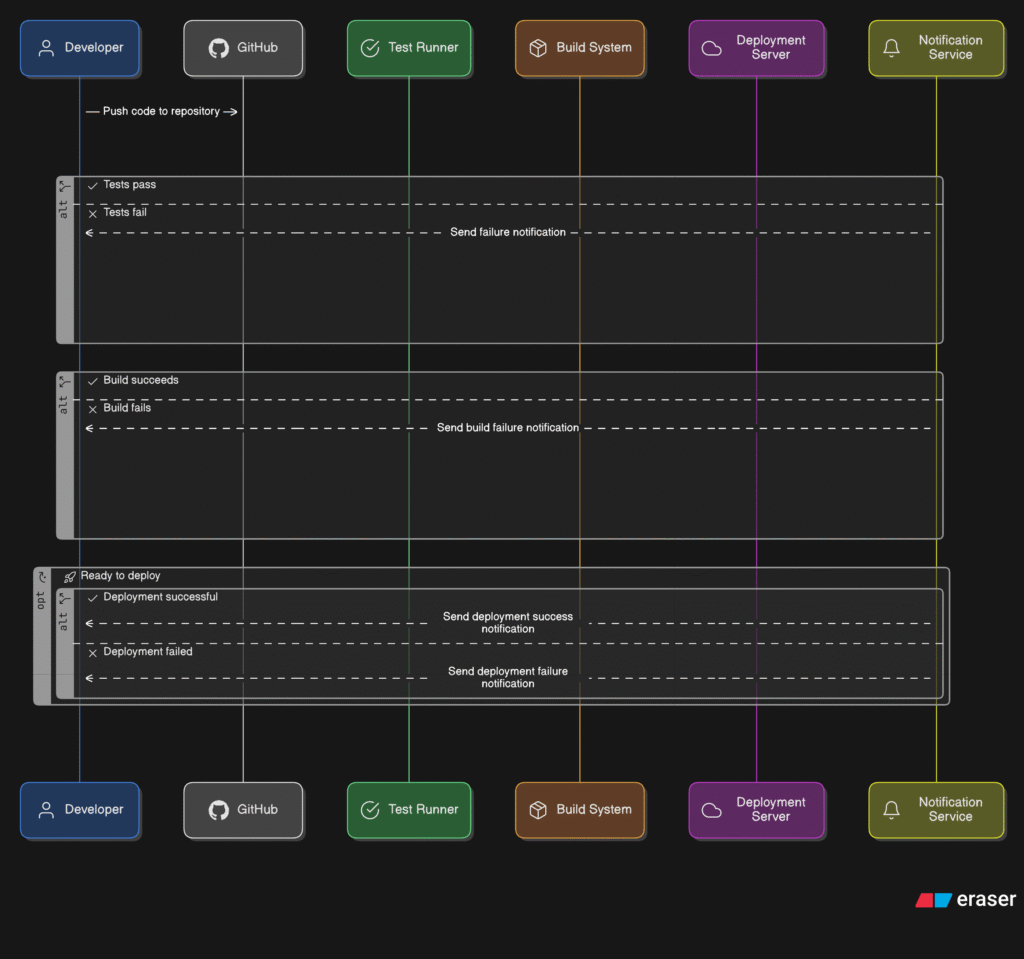1024x959 pixels.
Task: Click the Test Runner label in the top actor box
Action: pos(423,48)
